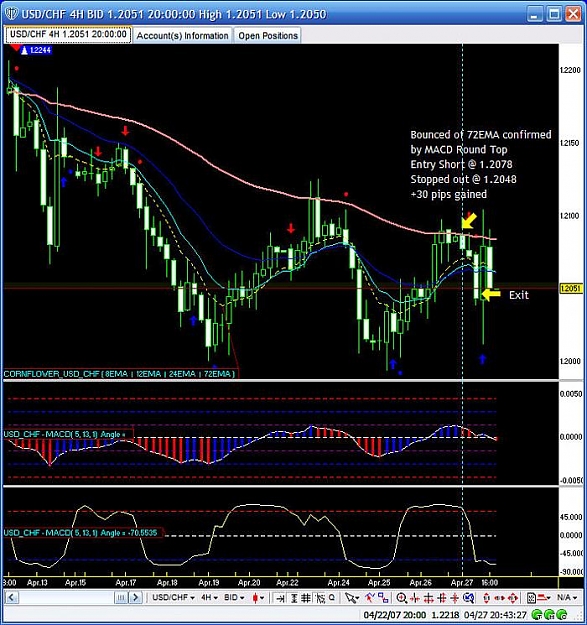The image size is (587, 625).
Task: Open the 4H timeframe dropdown
Action: tap(210, 597)
